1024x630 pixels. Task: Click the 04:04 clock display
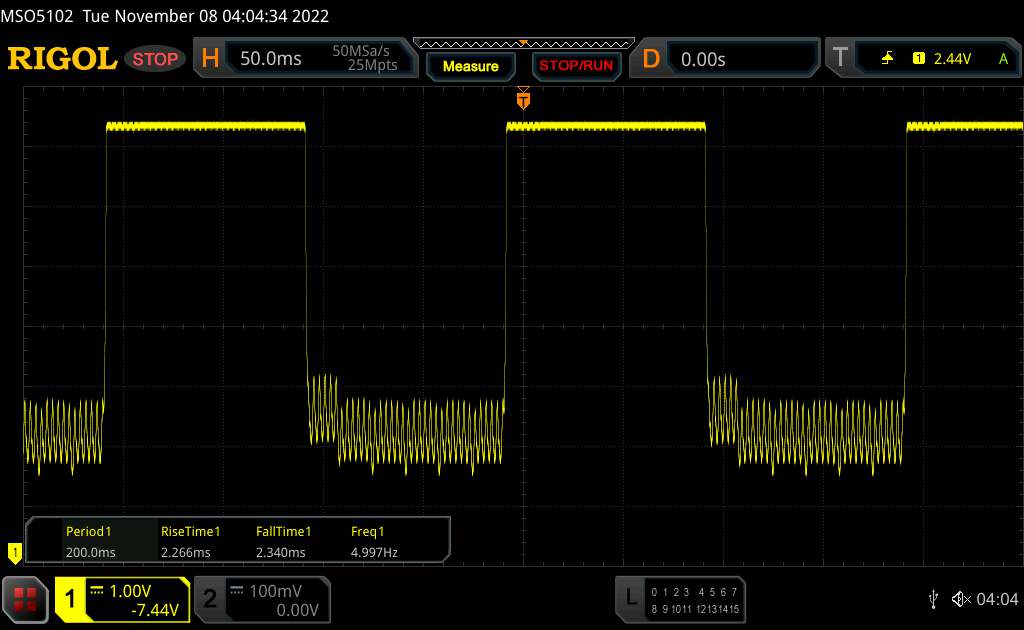[x=997, y=599]
